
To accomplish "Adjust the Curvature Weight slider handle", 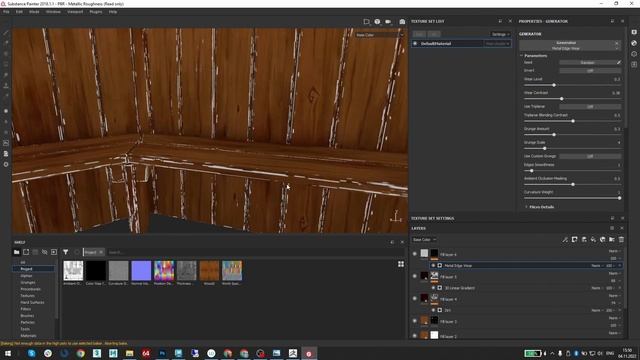I will 620,198.
